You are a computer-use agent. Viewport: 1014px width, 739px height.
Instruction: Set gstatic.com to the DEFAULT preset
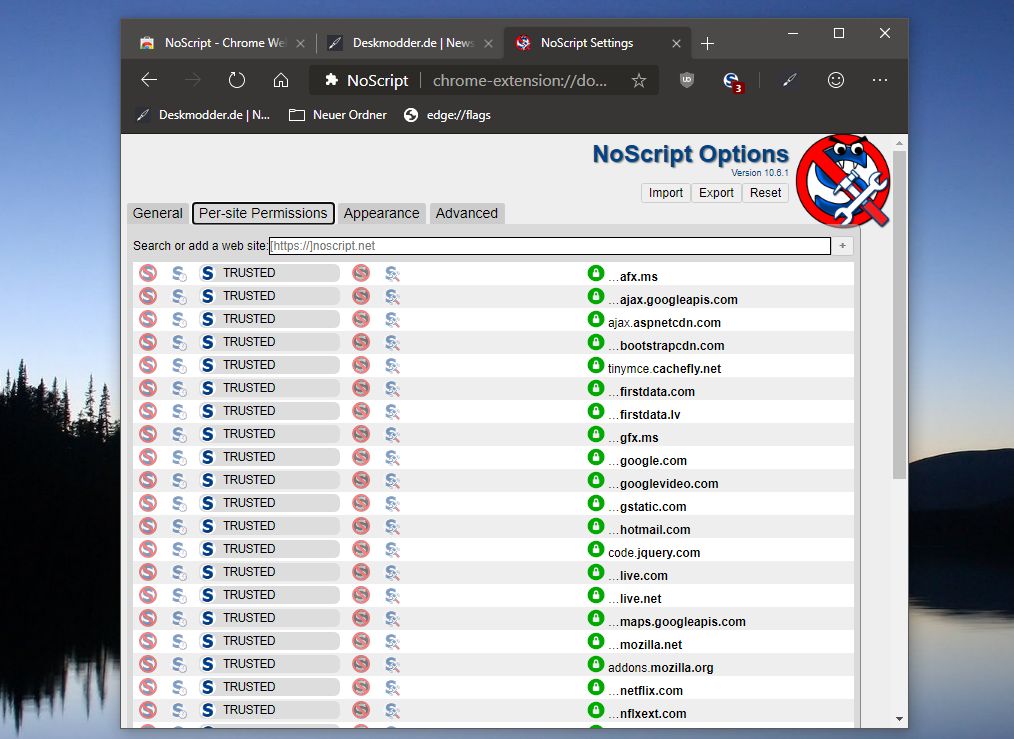tap(148, 503)
